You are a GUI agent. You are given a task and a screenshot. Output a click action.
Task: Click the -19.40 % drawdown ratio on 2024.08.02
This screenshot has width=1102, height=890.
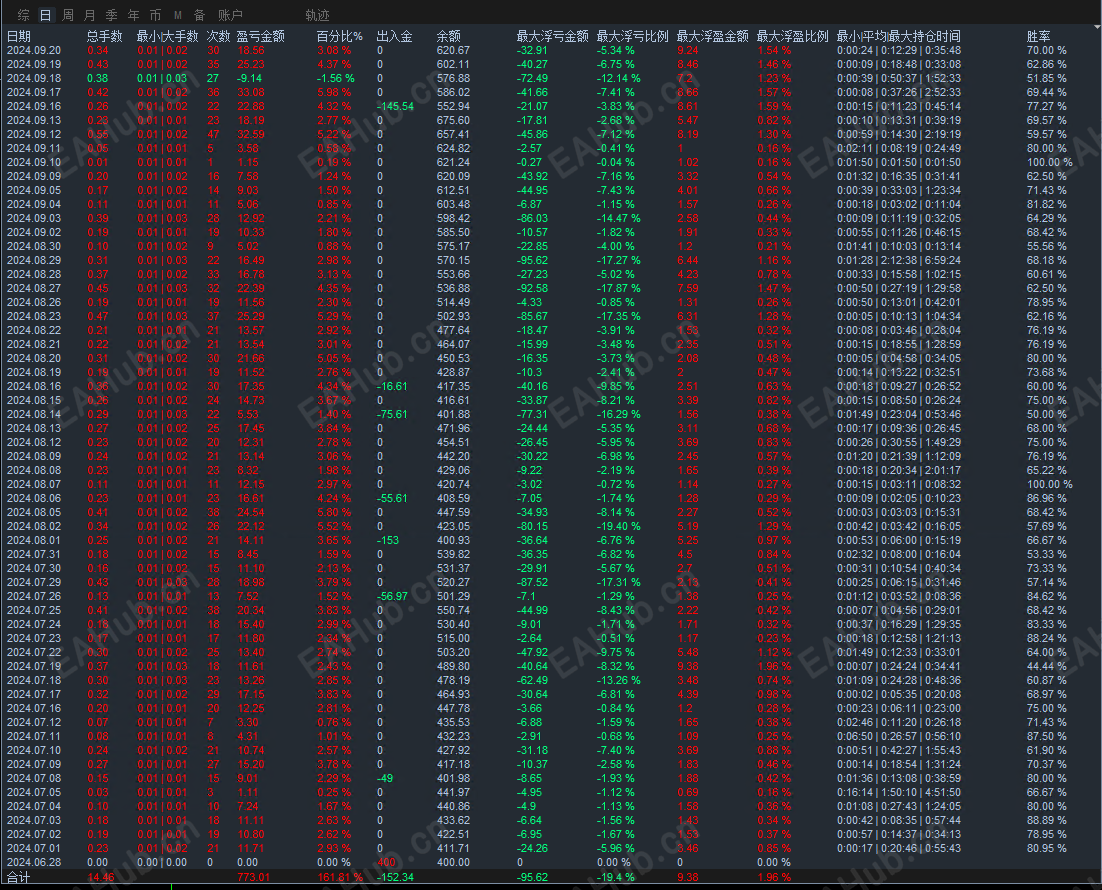coord(618,527)
